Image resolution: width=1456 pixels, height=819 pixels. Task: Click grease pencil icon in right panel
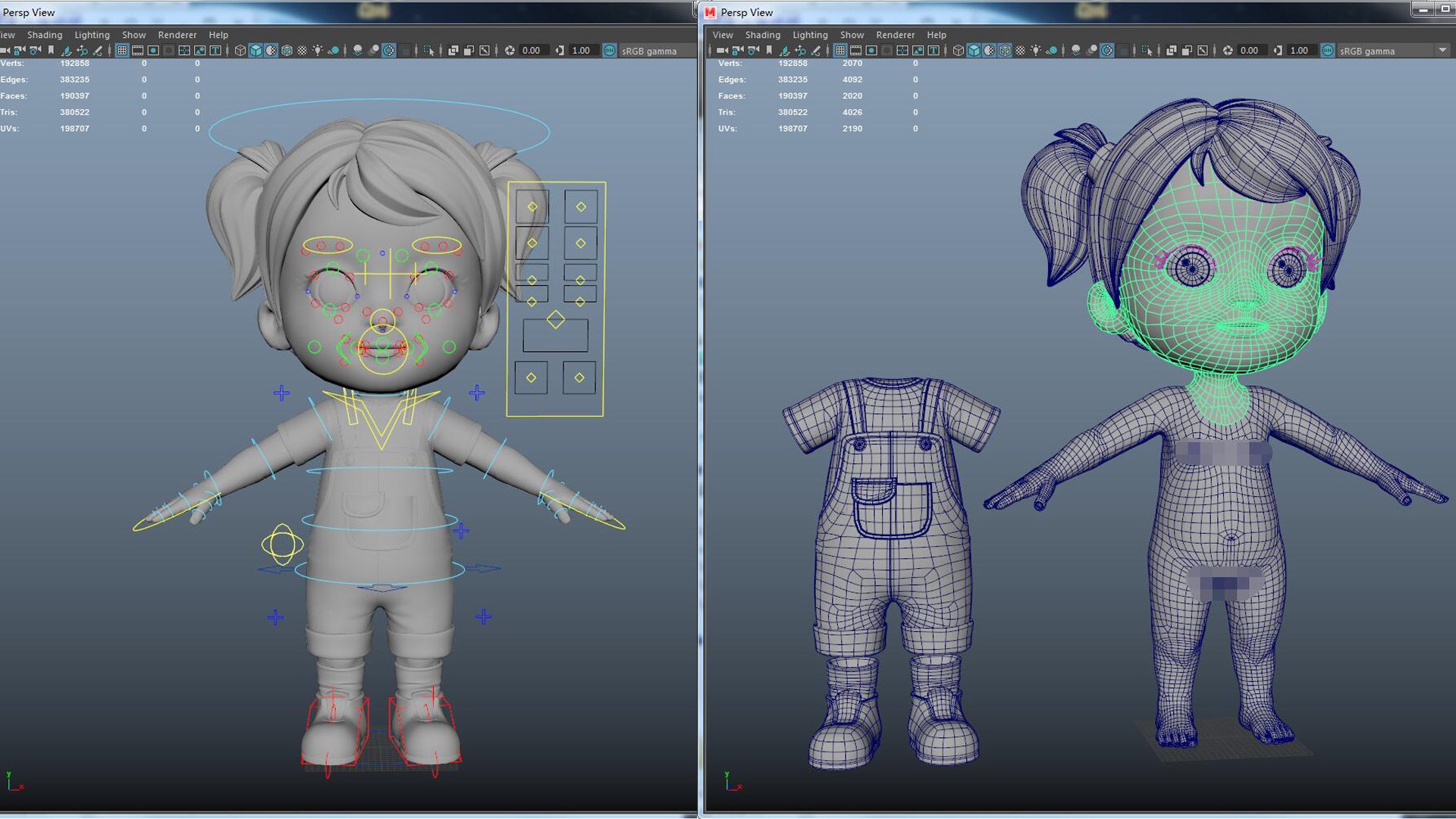click(x=816, y=51)
